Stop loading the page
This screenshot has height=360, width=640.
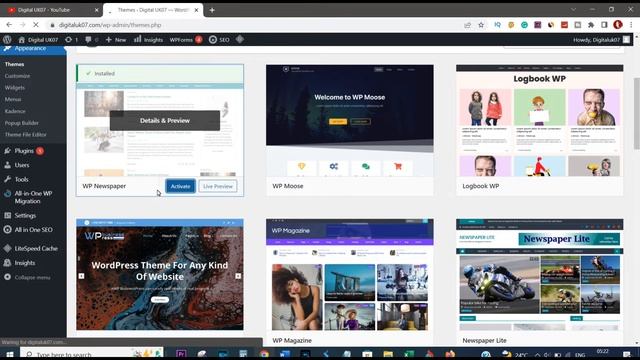point(36,25)
